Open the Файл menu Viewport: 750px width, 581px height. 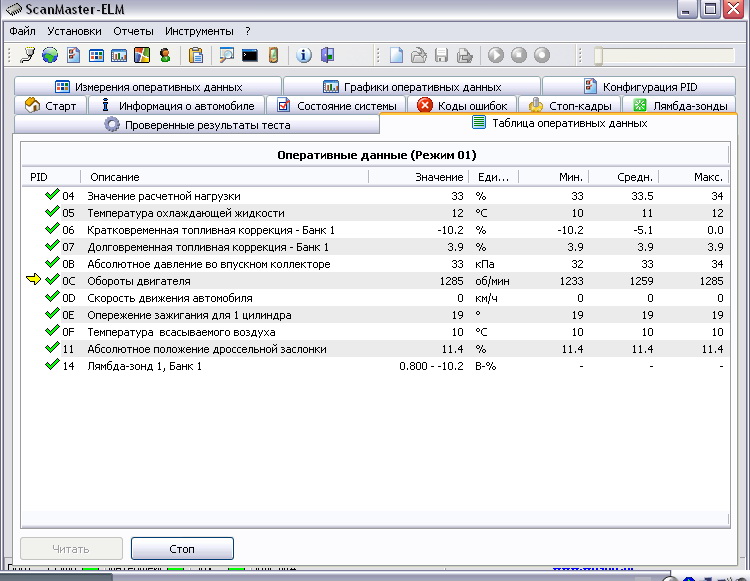[x=22, y=31]
